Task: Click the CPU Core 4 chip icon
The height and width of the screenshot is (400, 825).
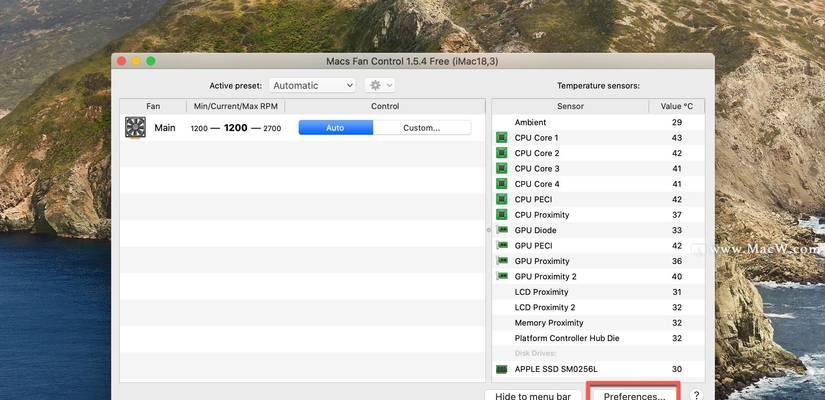Action: coord(502,184)
